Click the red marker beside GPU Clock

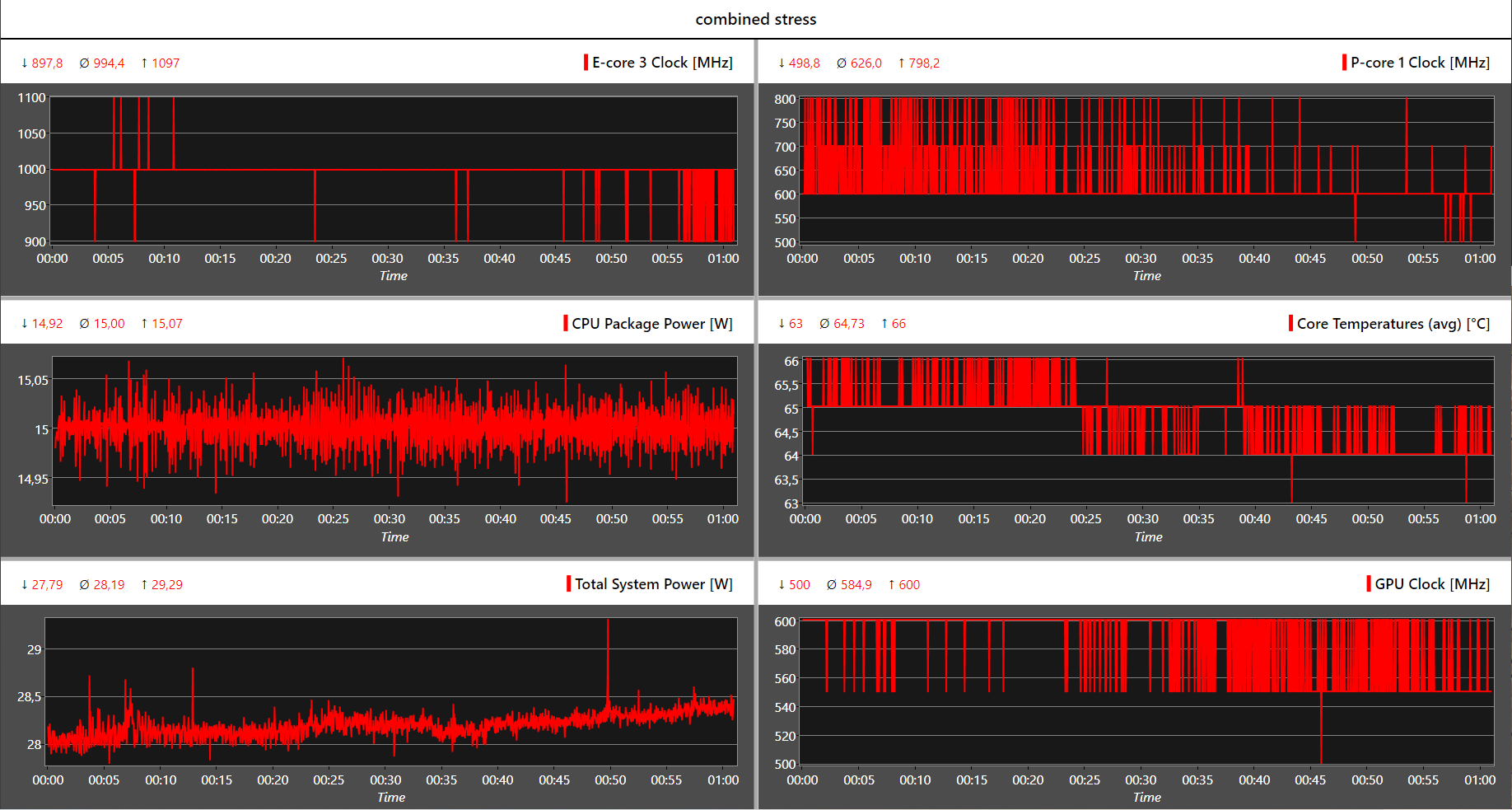(1369, 583)
